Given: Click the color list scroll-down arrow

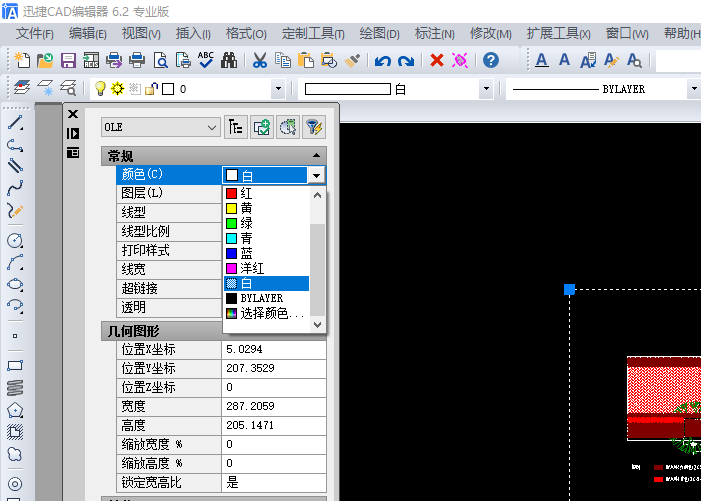Looking at the screenshot, I should coord(317,325).
